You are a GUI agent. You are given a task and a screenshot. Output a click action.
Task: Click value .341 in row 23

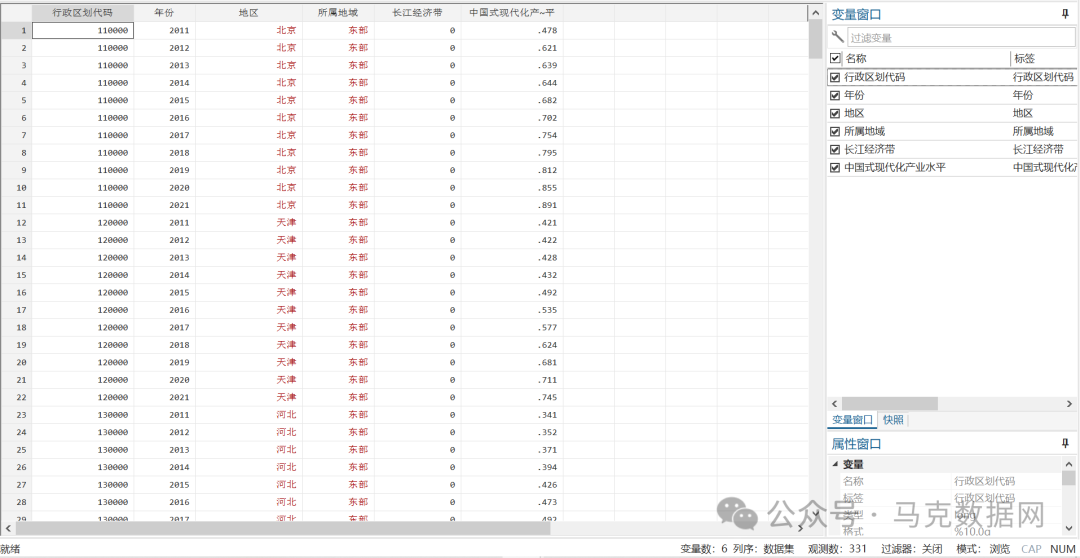click(x=512, y=415)
